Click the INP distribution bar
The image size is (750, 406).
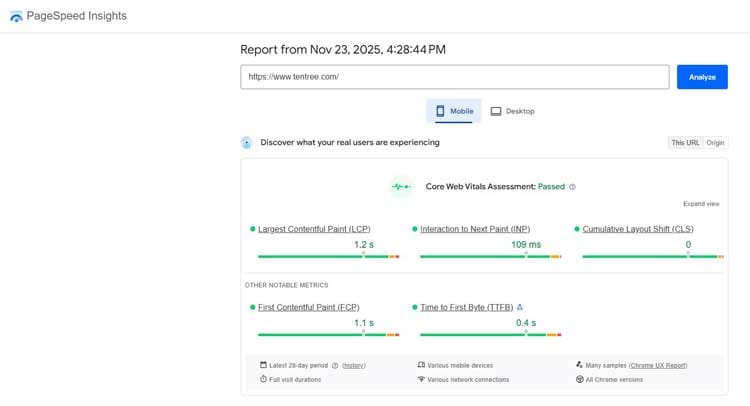(x=490, y=257)
